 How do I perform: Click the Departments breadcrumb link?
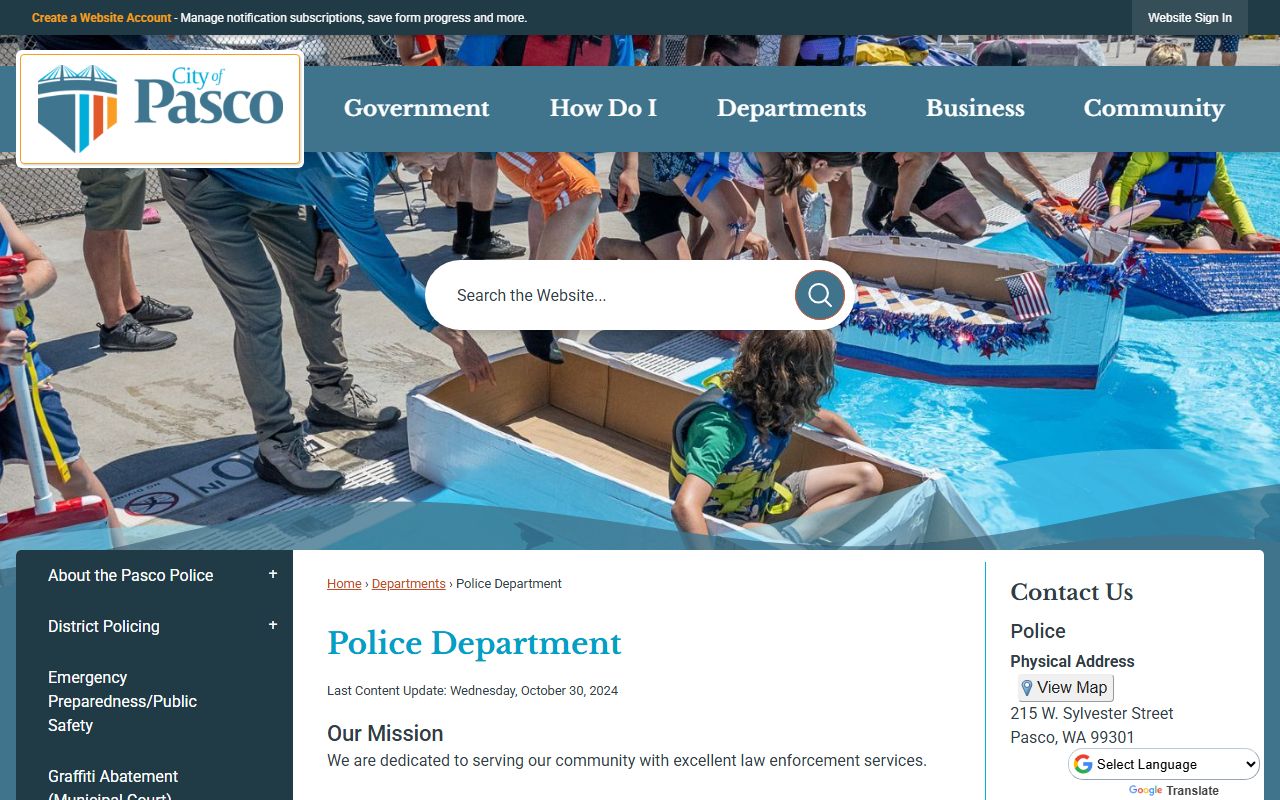[x=409, y=583]
